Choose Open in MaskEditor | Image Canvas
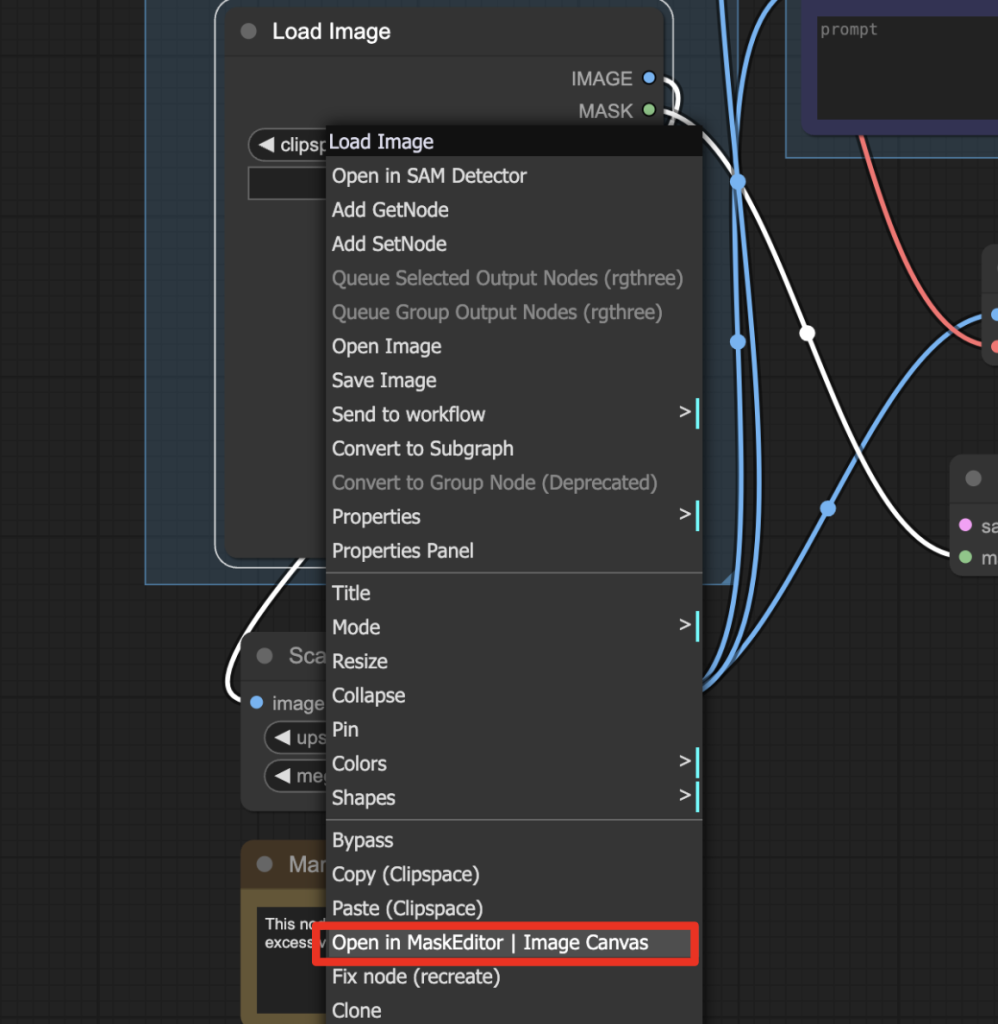998x1024 pixels. tap(490, 943)
